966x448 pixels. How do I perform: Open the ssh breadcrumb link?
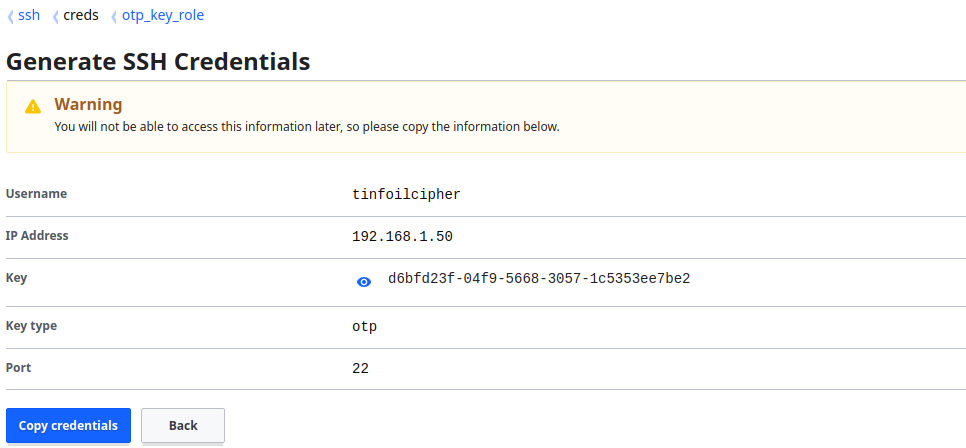pos(29,15)
